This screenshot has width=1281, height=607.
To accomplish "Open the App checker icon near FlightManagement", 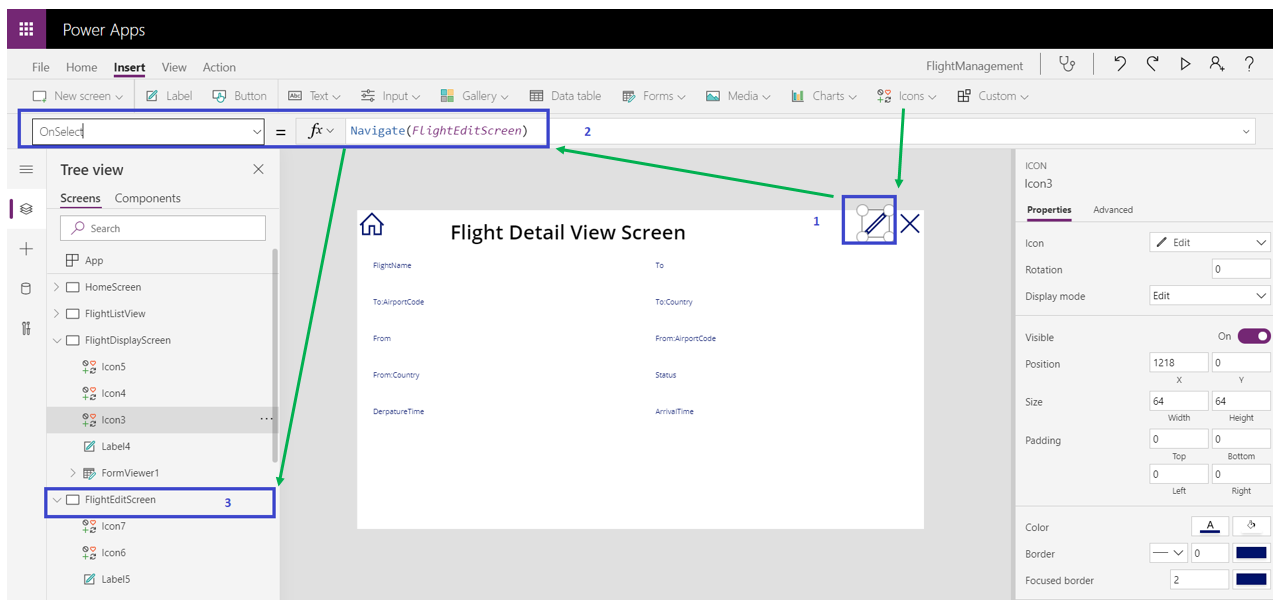I will [1067, 63].
